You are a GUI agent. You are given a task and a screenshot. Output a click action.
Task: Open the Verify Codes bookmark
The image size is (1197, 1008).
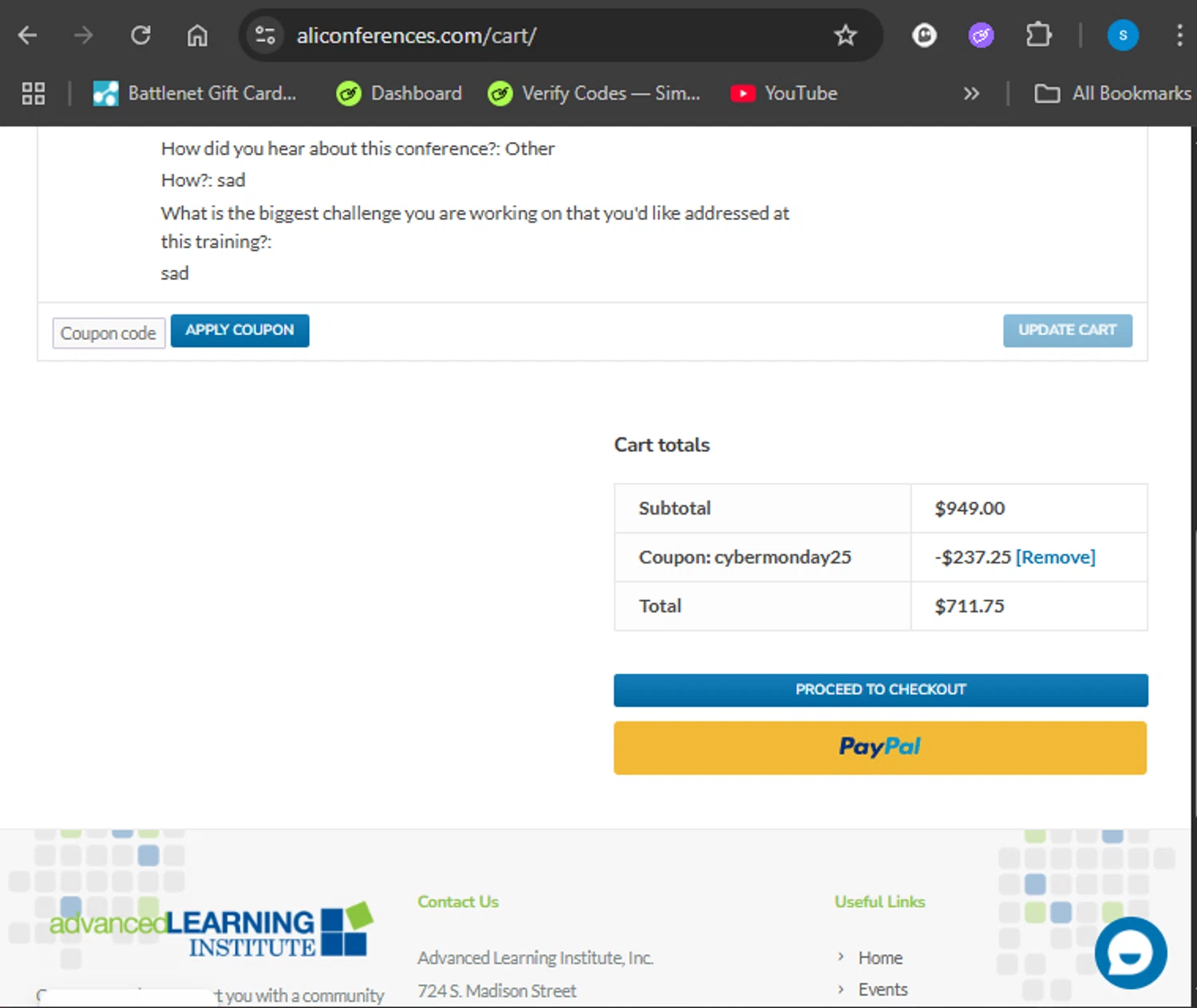595,93
